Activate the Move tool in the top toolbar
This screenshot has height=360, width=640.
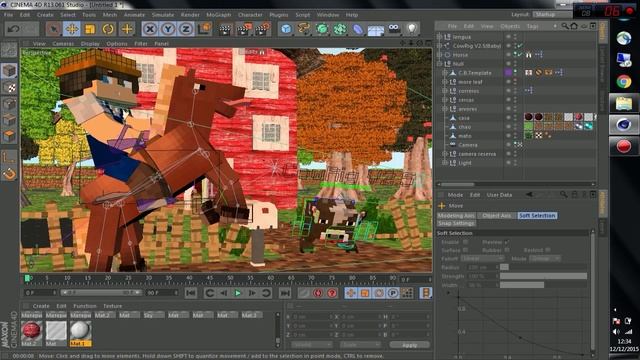pos(72,29)
